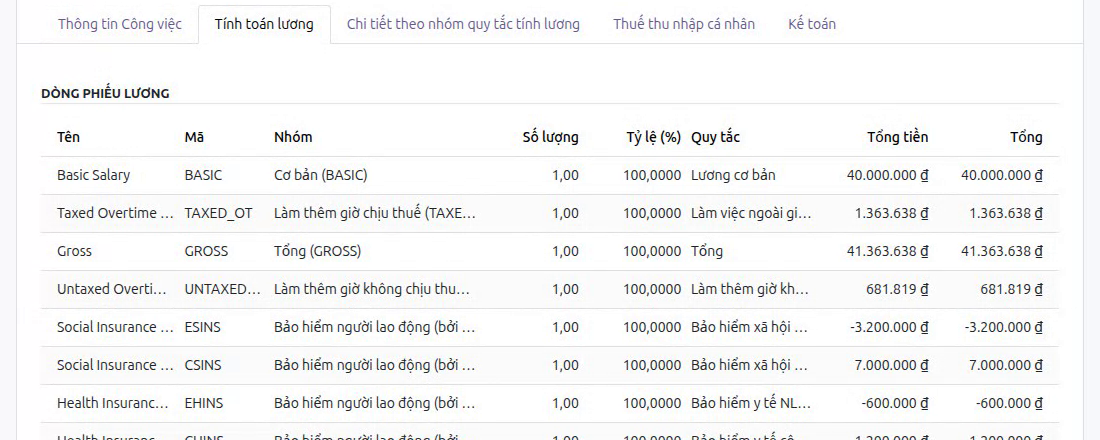Viewport: 1100px width, 440px height.
Task: Sort by the Tỷ lệ (%) column header
Action: click(x=654, y=138)
